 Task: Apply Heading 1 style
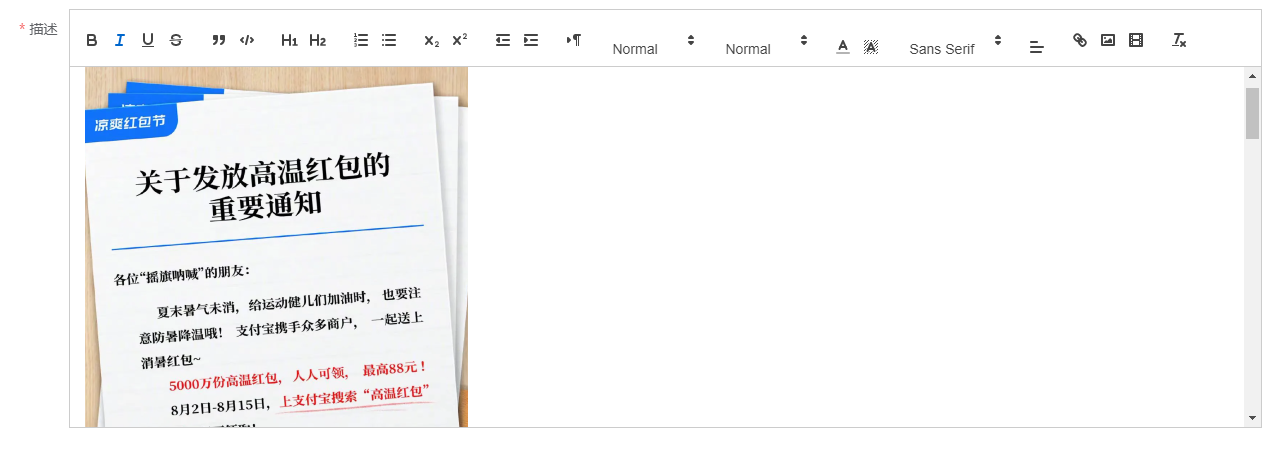[x=289, y=40]
